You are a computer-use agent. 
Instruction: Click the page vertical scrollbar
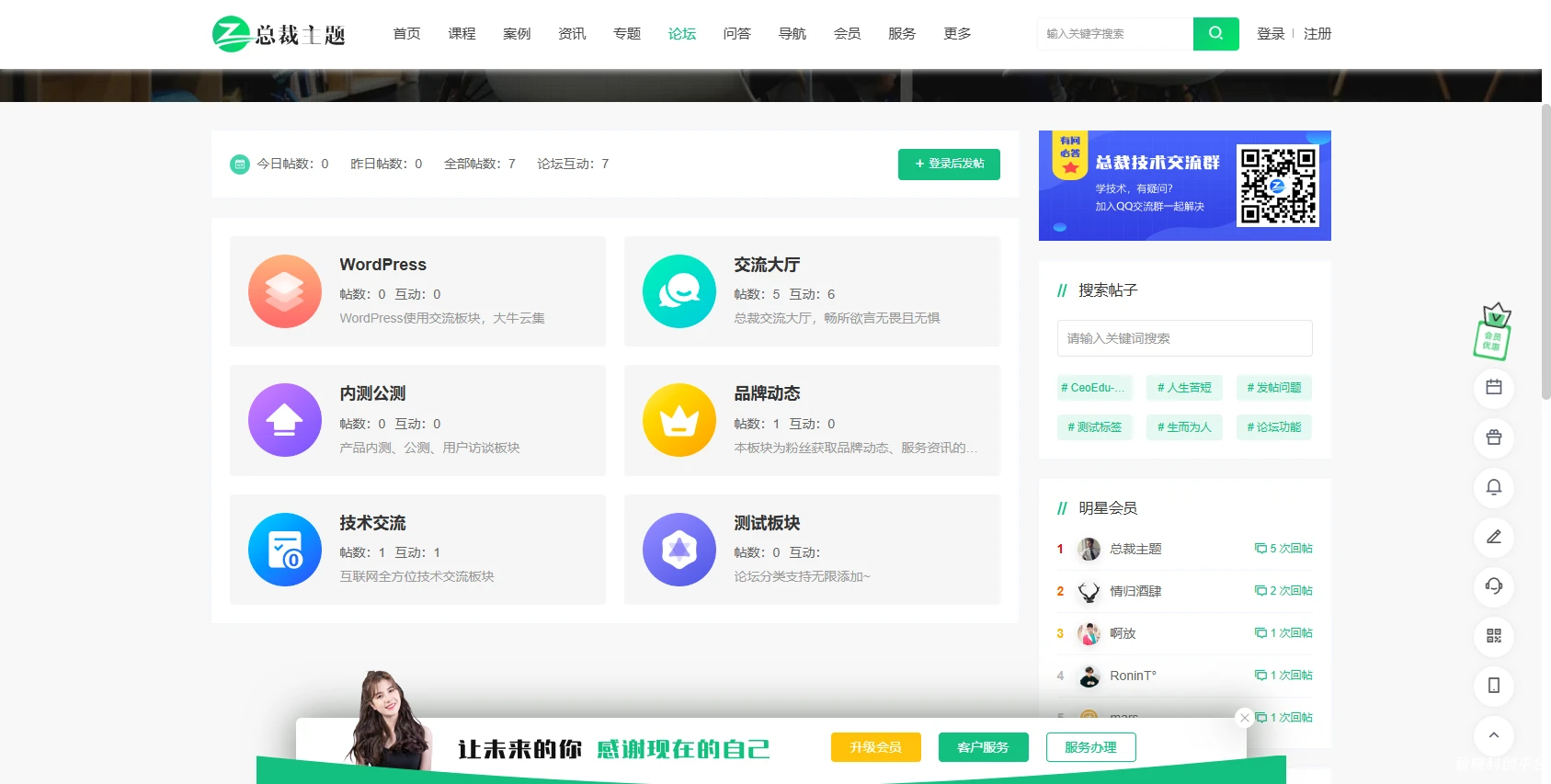(1545, 252)
